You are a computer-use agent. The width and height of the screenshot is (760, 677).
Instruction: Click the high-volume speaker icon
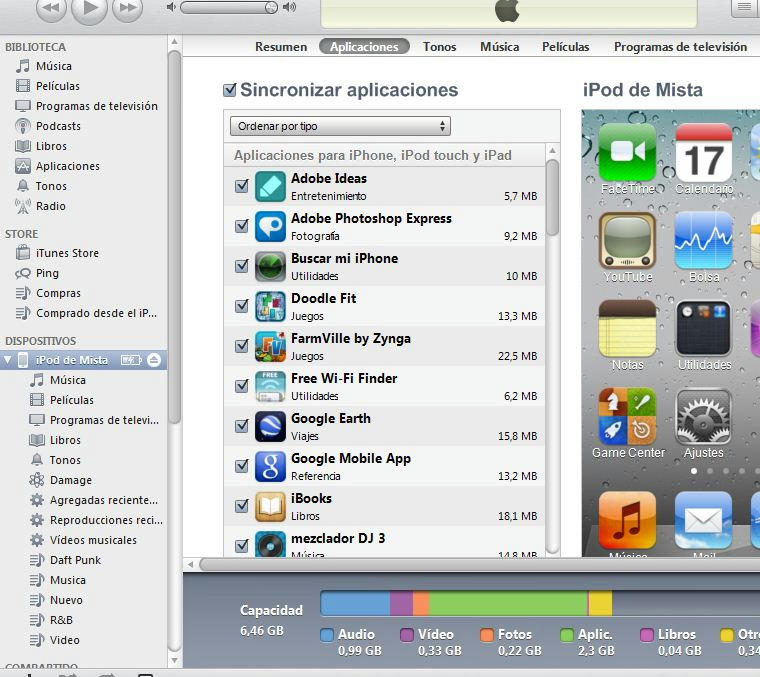[289, 7]
